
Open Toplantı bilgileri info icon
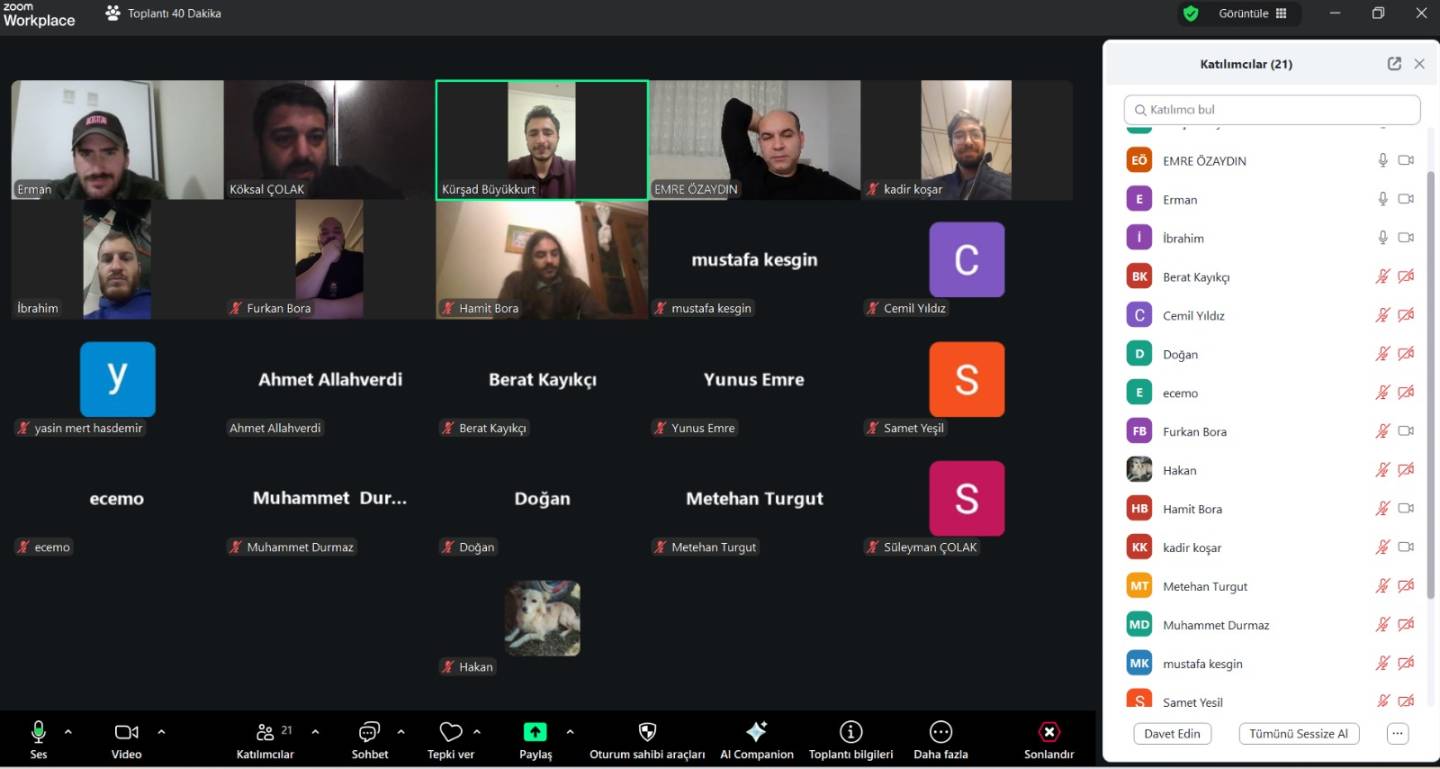850,732
